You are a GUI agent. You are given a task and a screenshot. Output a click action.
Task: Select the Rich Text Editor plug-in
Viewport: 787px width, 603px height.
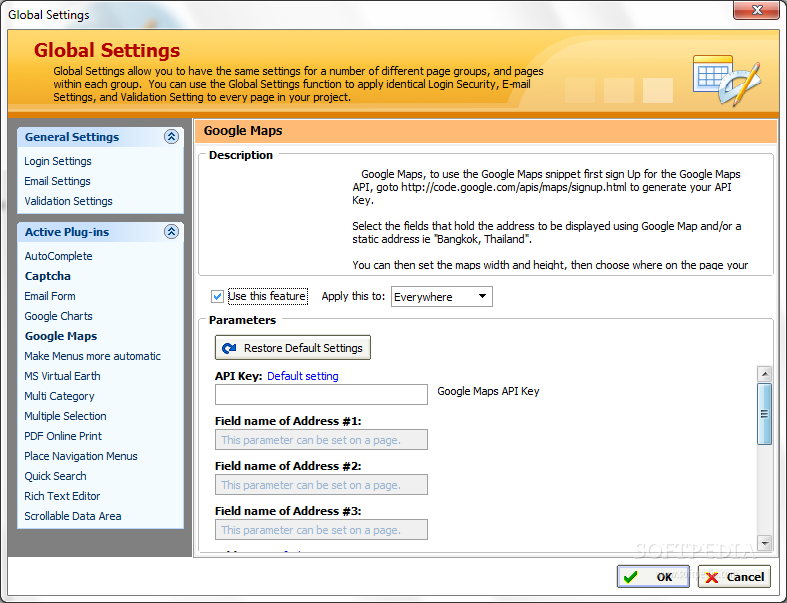coord(63,496)
